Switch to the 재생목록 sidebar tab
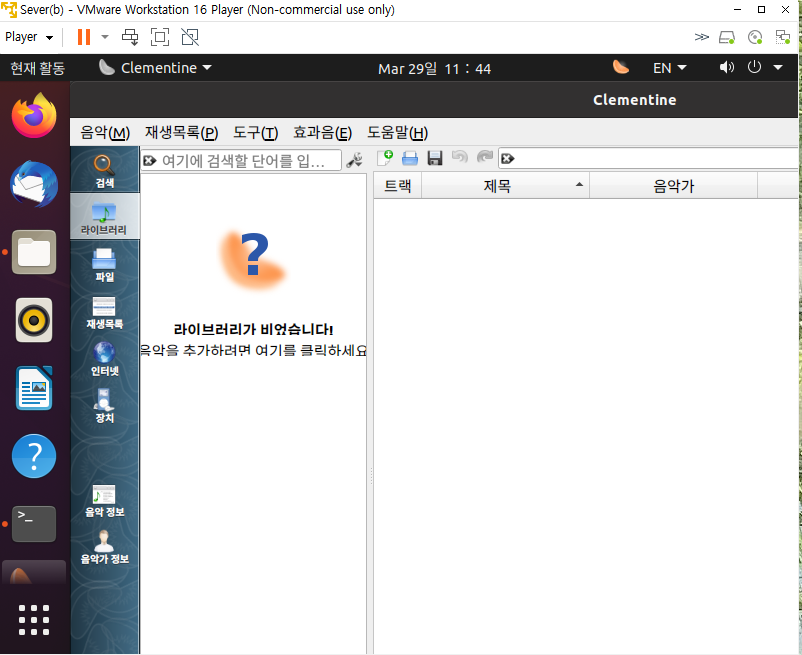This screenshot has height=655, width=802. (104, 312)
